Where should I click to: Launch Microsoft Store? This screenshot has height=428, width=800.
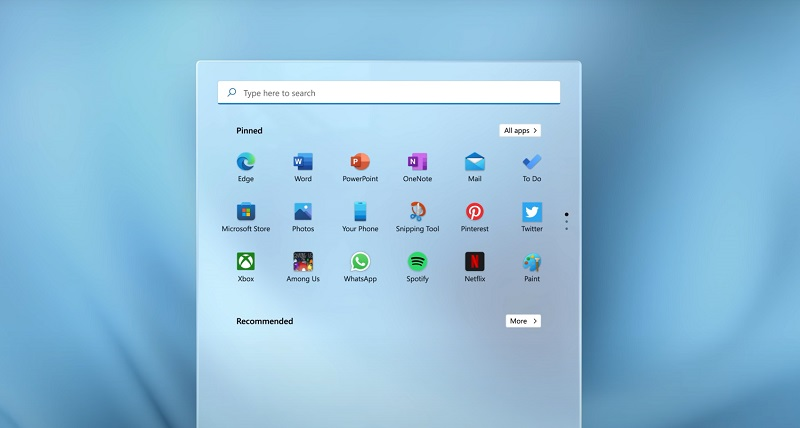pyautogui.click(x=245, y=217)
